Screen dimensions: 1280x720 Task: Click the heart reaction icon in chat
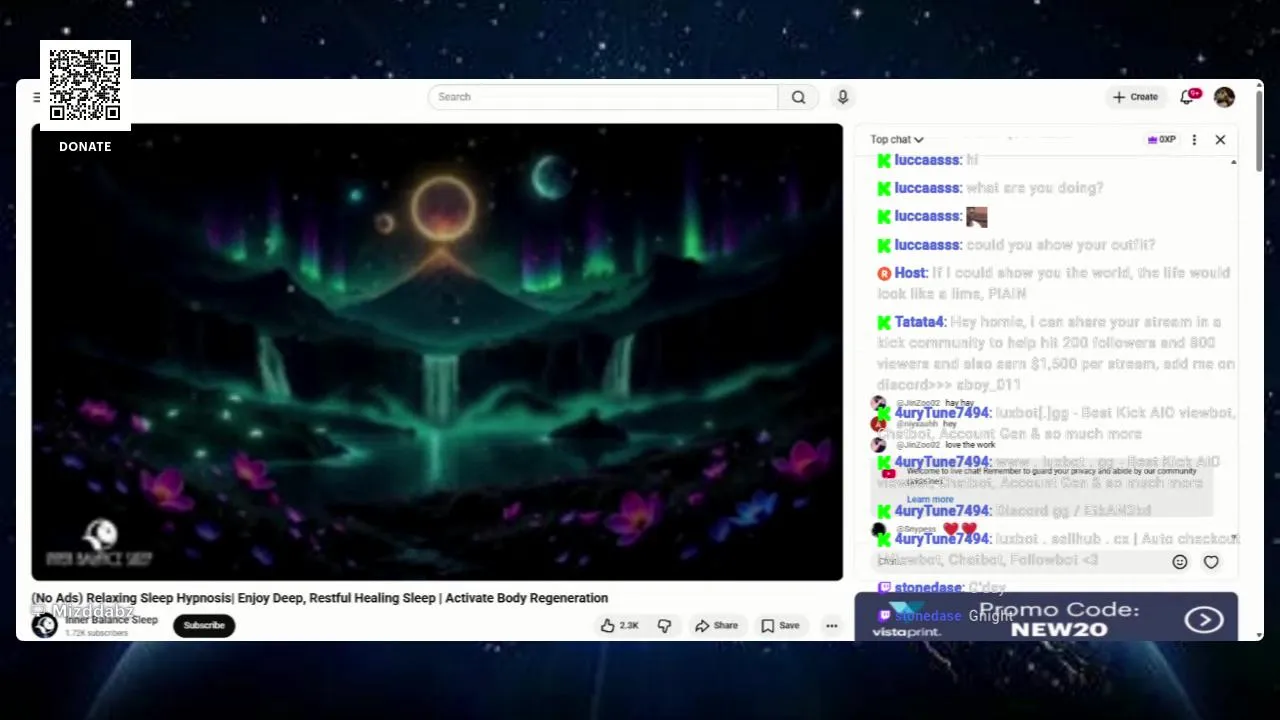pos(1211,562)
